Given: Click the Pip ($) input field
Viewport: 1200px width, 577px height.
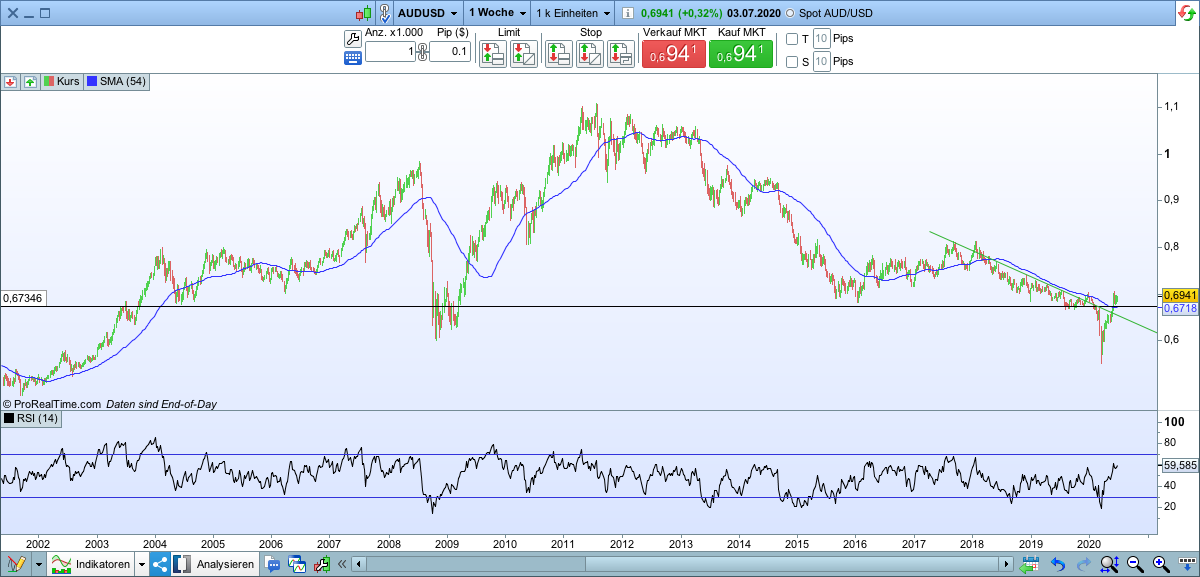Looking at the screenshot, I should click(x=450, y=52).
